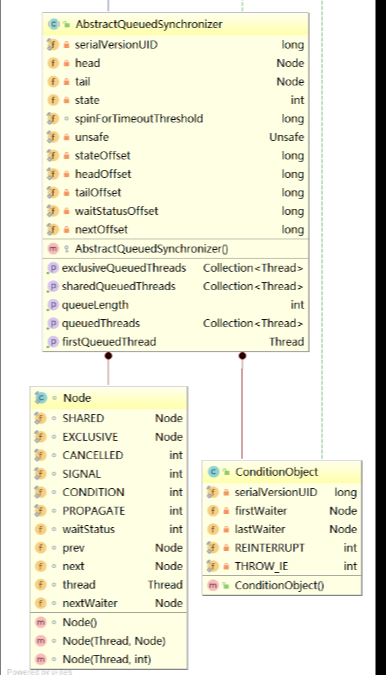Select the THROW_IE constant in ConditionObject
Viewport: 386px width, 675px height.
point(282,567)
